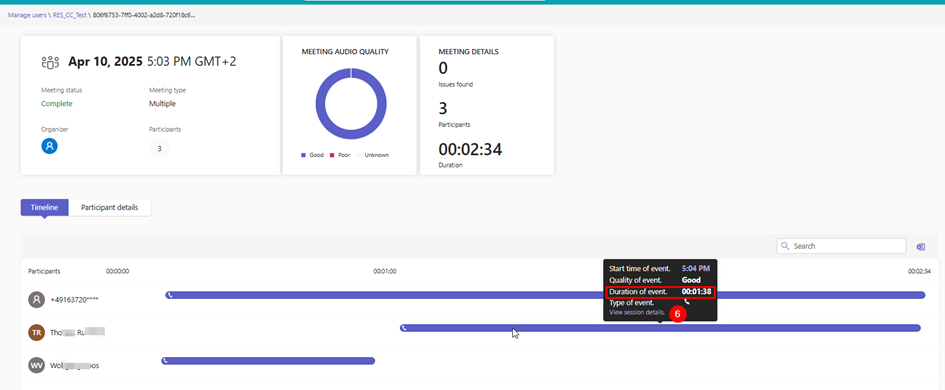
Task: Open the RES_CC_Test breadcrumb link
Action: coord(69,14)
